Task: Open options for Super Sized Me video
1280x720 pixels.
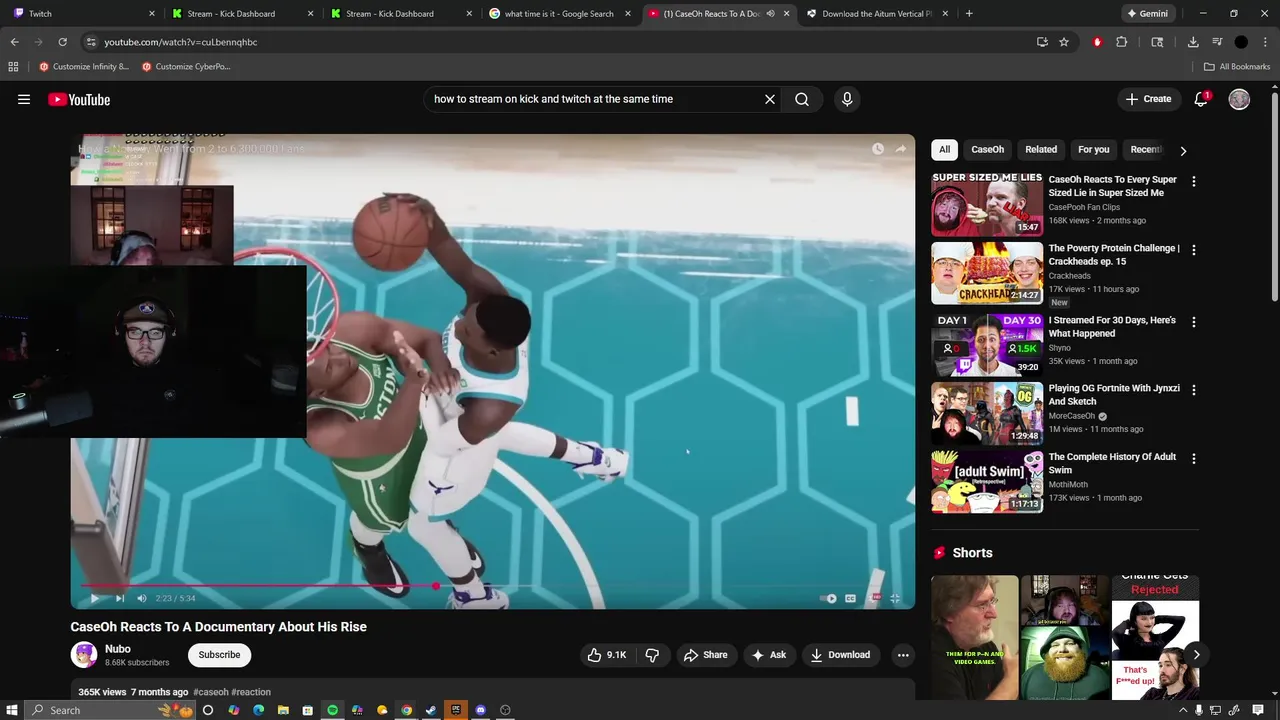Action: coord(1193,182)
